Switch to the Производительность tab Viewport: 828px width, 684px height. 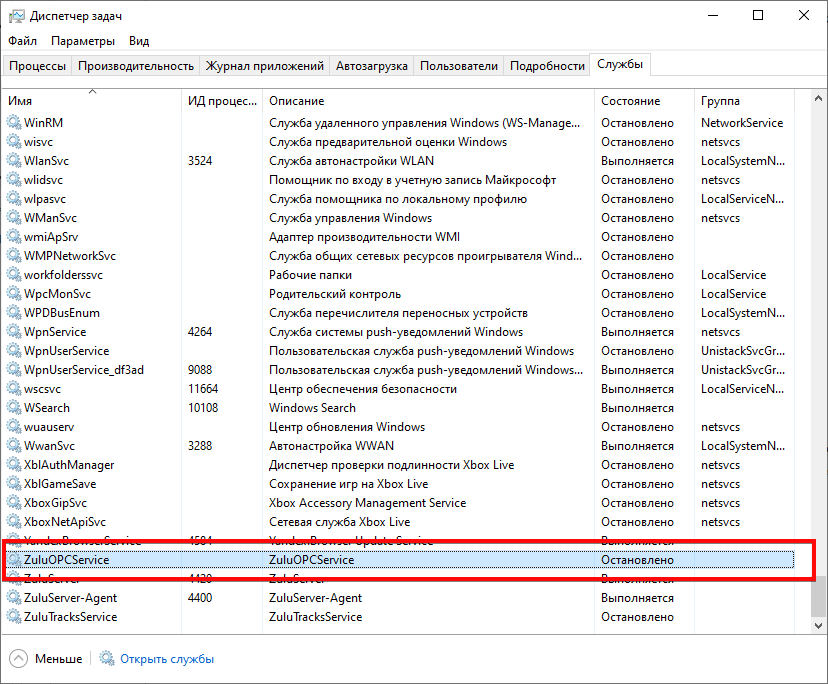[x=136, y=66]
